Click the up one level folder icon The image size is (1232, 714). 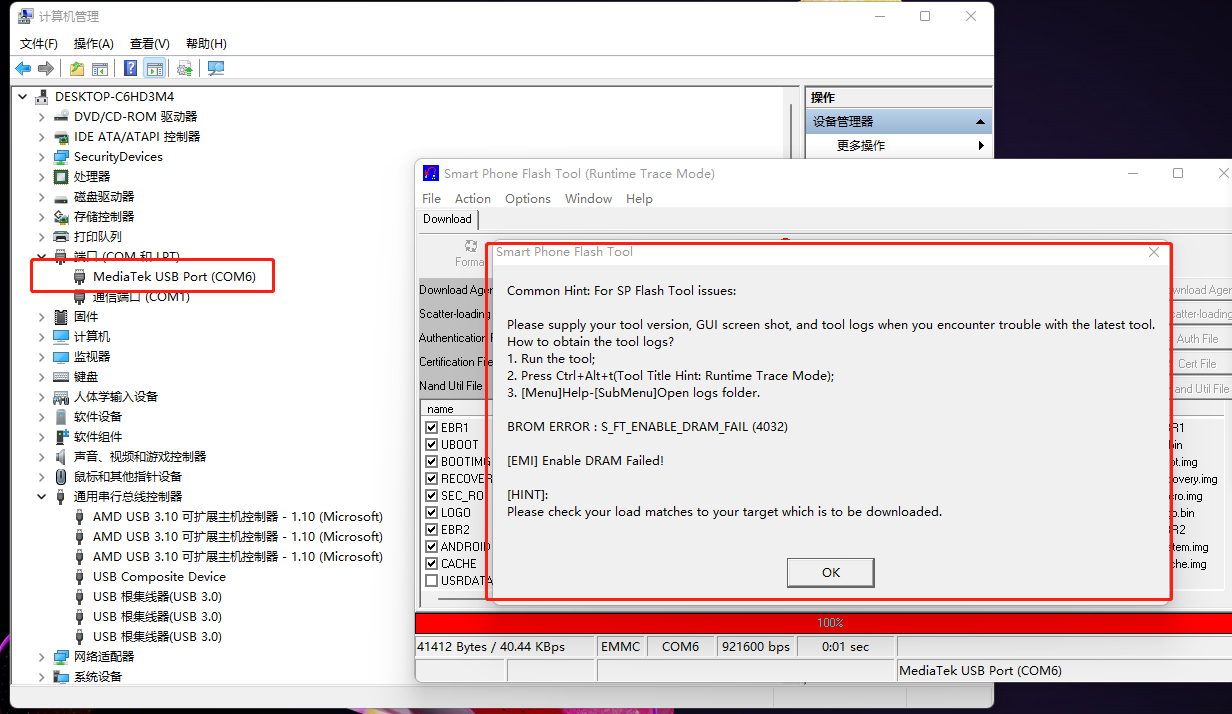[77, 68]
